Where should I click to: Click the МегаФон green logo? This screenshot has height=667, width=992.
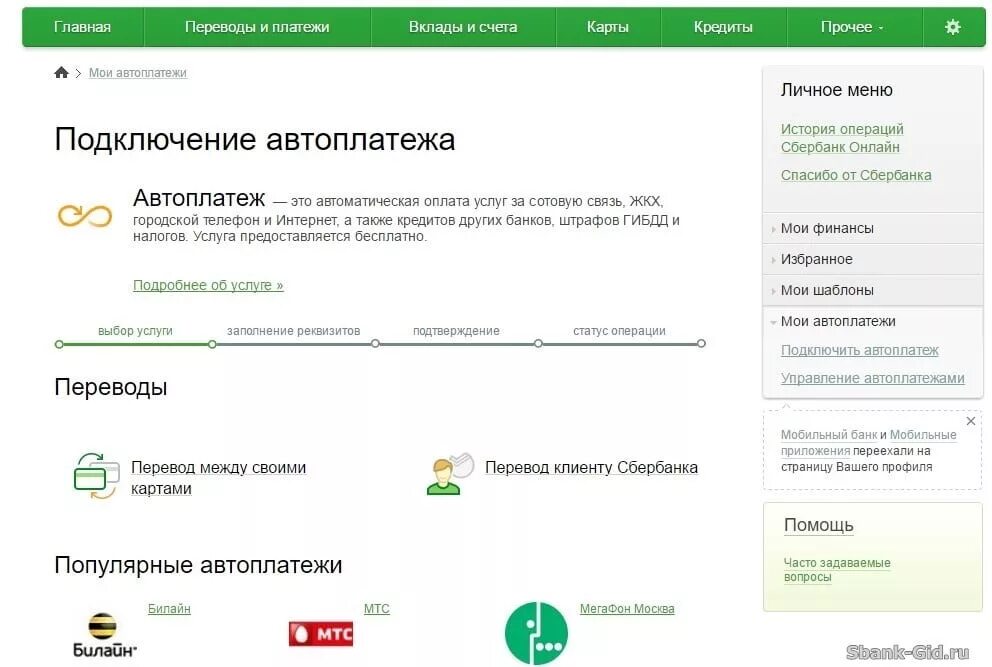pyautogui.click(x=536, y=633)
